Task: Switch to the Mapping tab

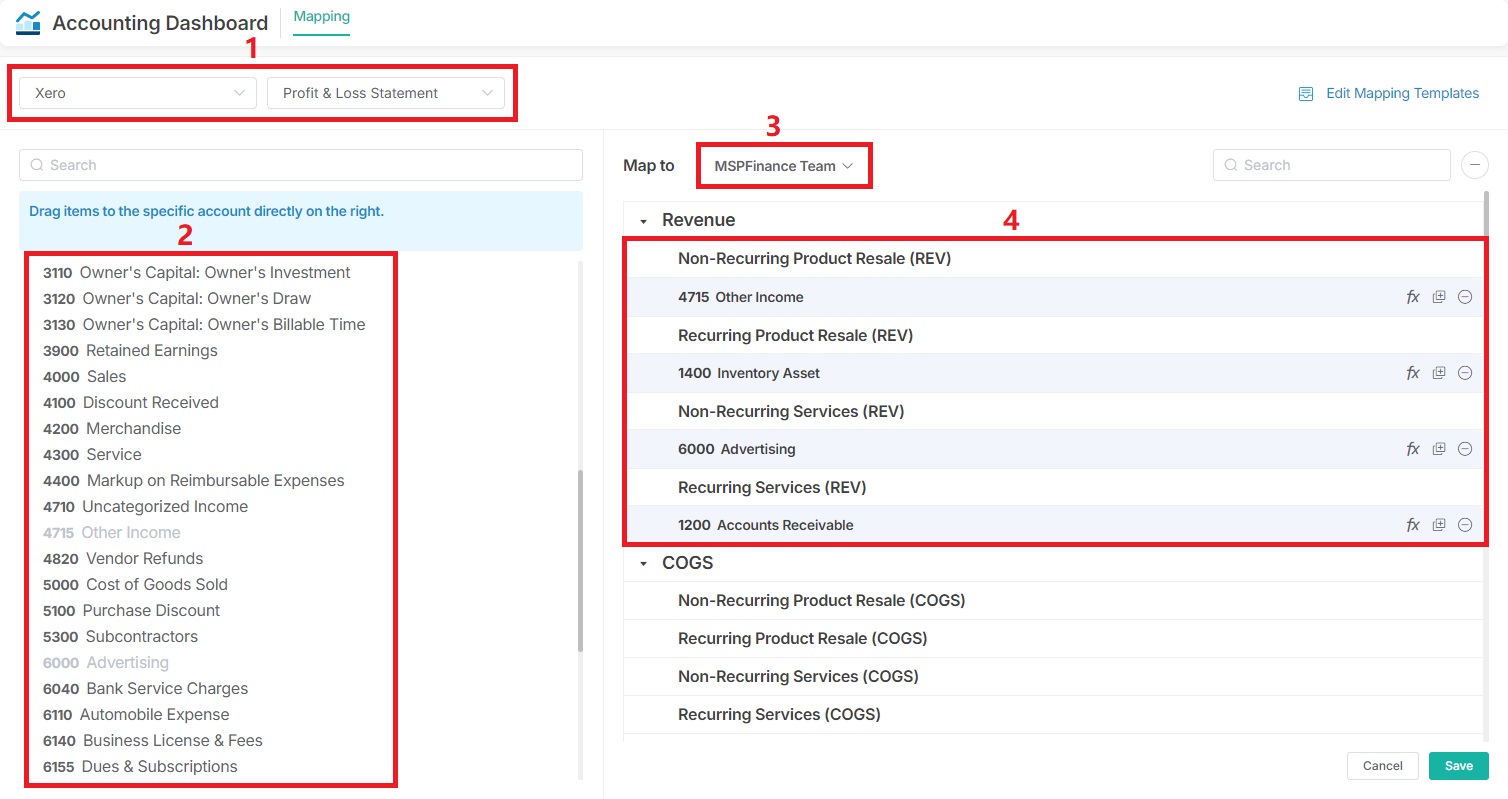Action: 321,17
